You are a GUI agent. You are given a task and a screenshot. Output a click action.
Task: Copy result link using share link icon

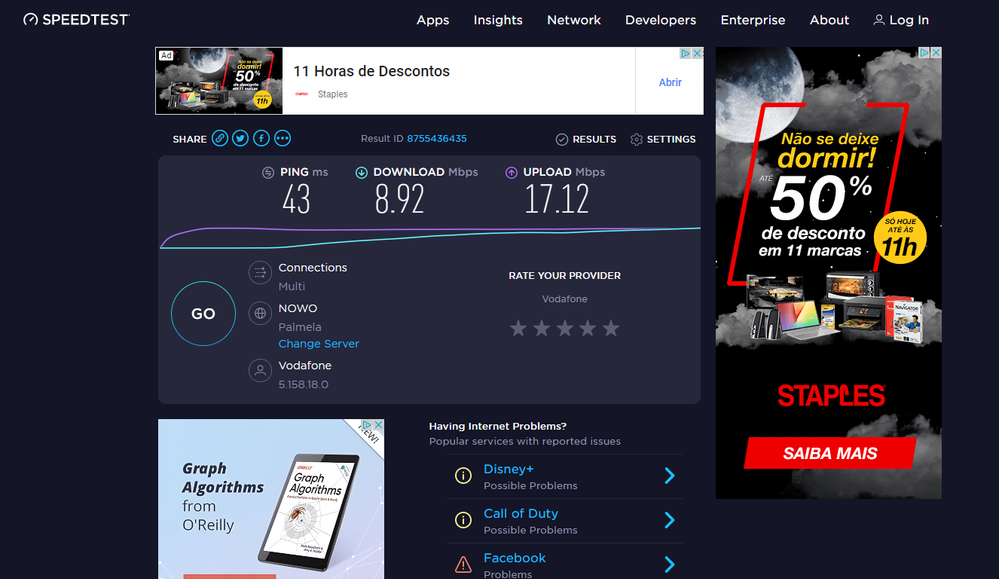point(219,139)
